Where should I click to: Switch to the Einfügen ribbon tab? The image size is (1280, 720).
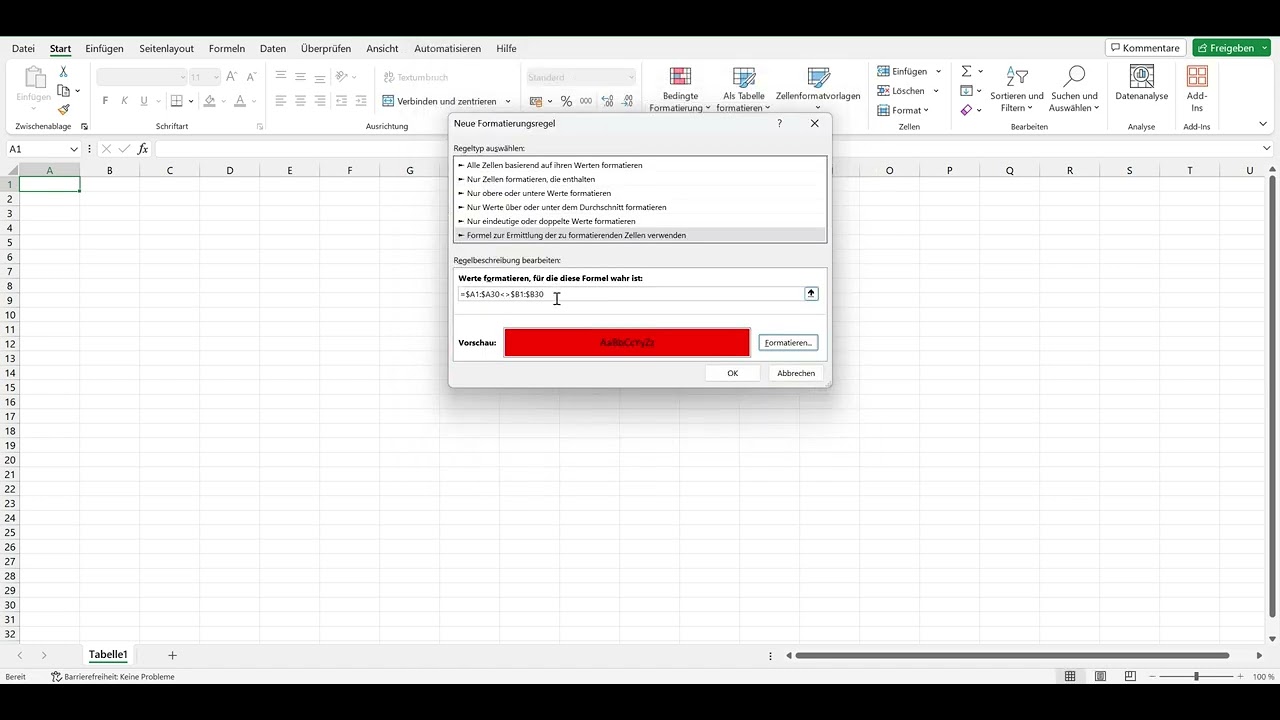click(105, 48)
